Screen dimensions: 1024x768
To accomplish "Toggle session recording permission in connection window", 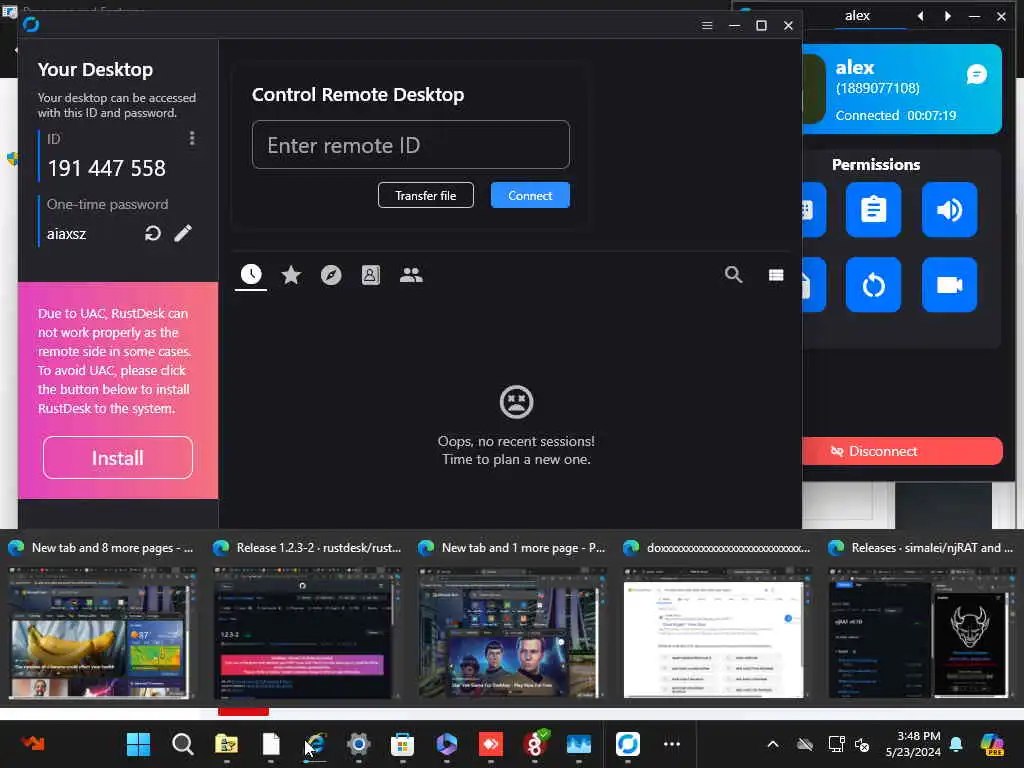I will point(950,285).
